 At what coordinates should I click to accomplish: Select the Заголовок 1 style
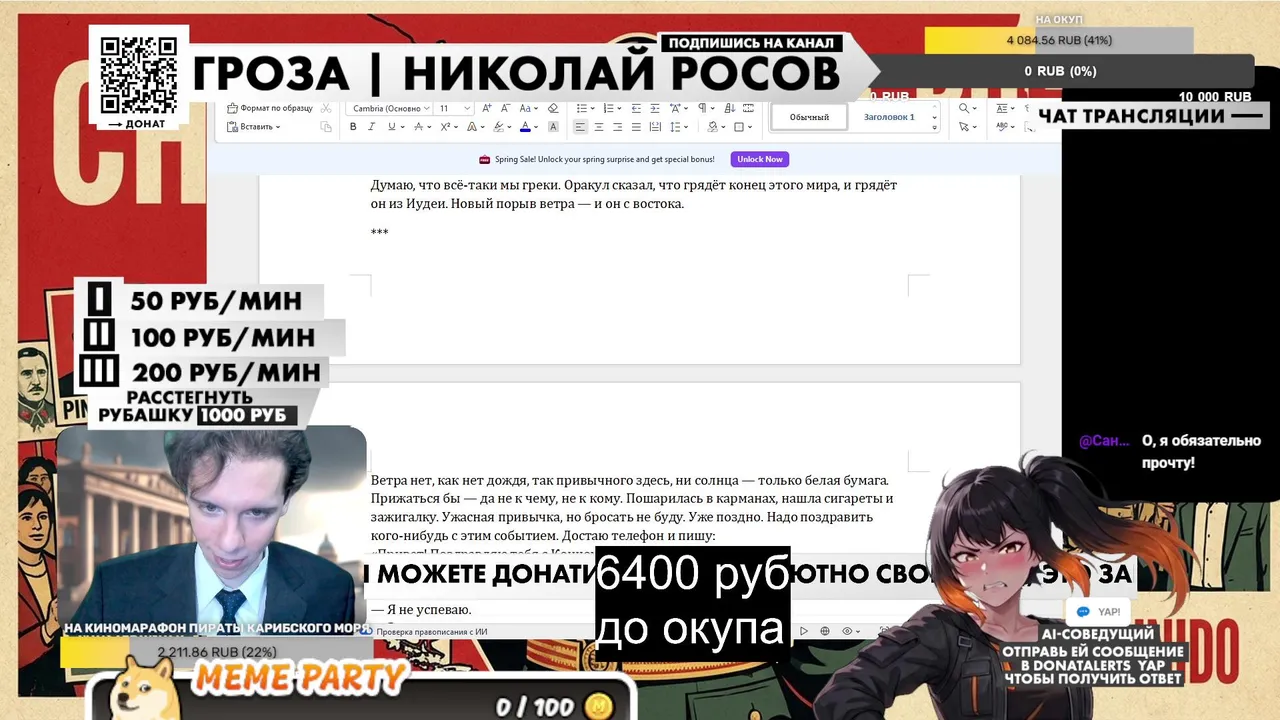pyautogui.click(x=889, y=117)
